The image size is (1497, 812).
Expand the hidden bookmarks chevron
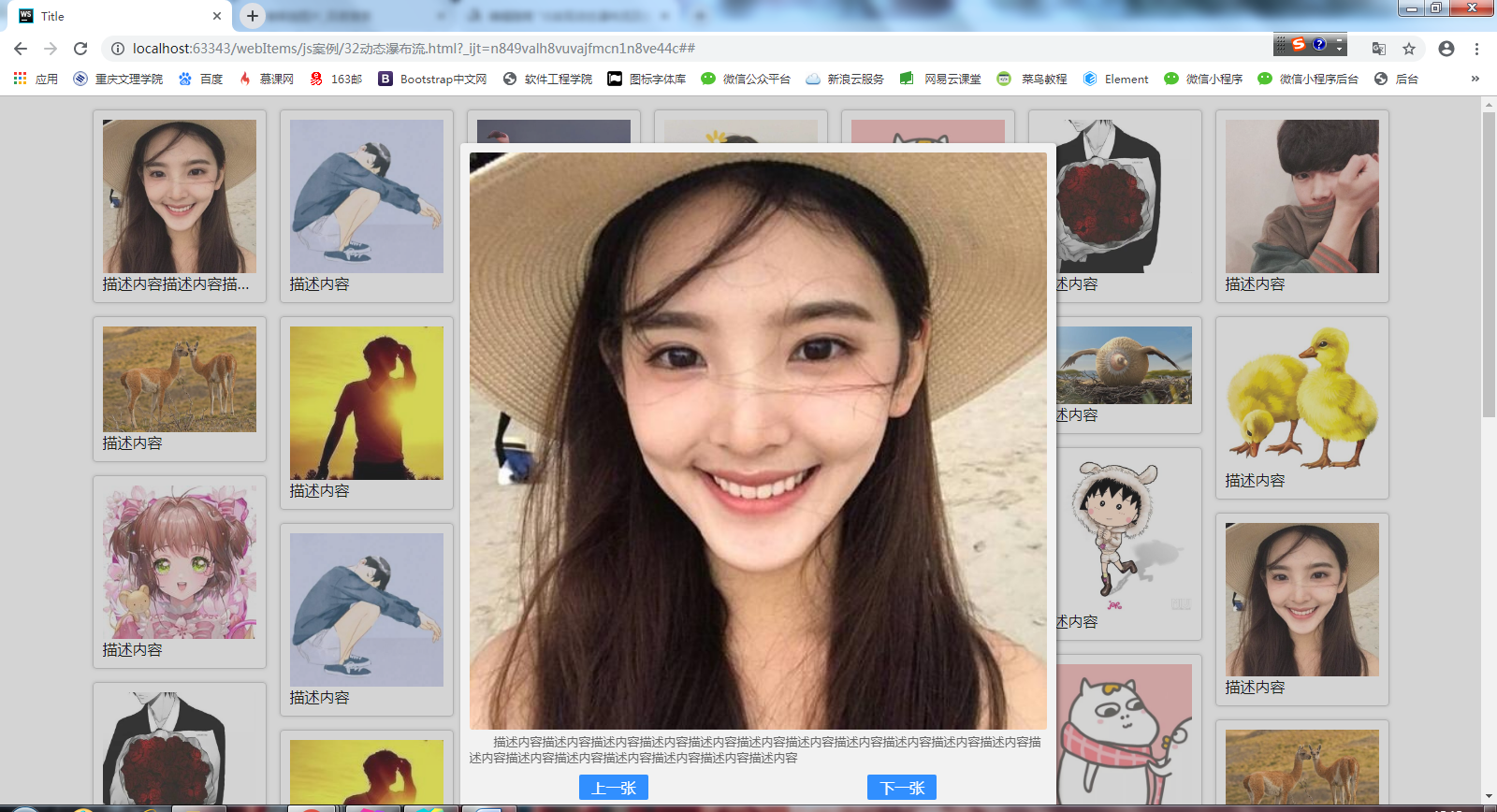tap(1475, 80)
